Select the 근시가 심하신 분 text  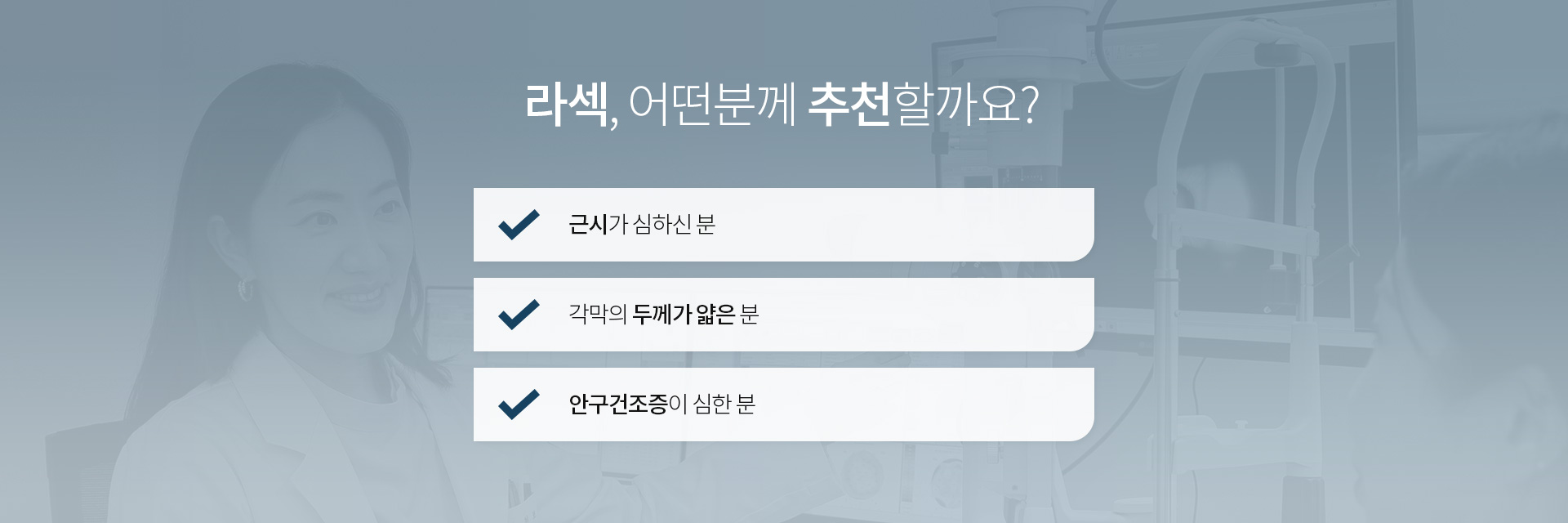coord(642,225)
